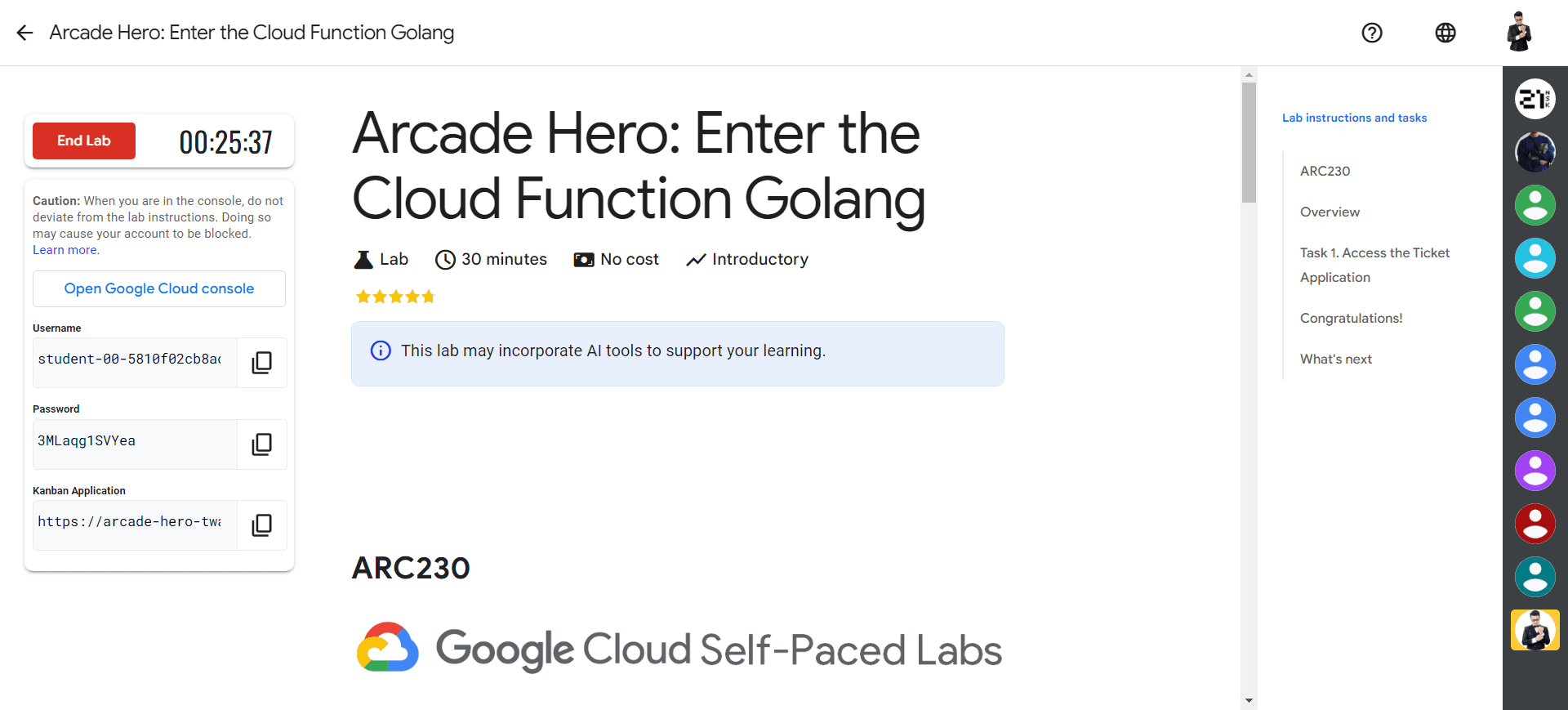Image resolution: width=1568 pixels, height=710 pixels.
Task: Navigate to the Congratulations! section
Action: [1351, 318]
